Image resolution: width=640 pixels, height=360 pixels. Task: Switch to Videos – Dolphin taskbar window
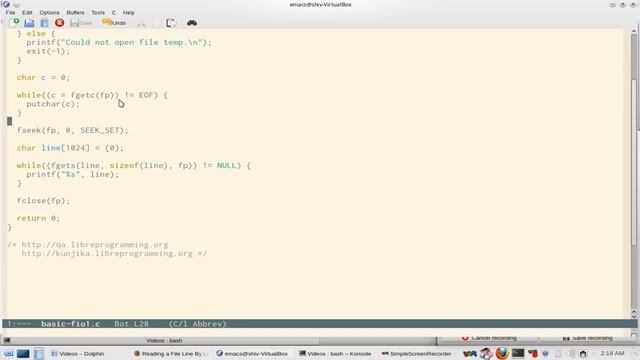pos(78,353)
